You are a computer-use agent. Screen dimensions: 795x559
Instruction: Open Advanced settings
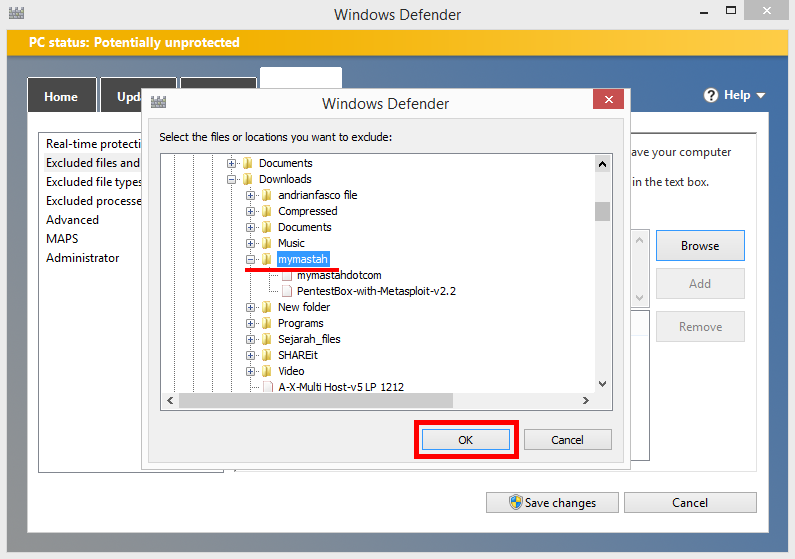(x=73, y=220)
